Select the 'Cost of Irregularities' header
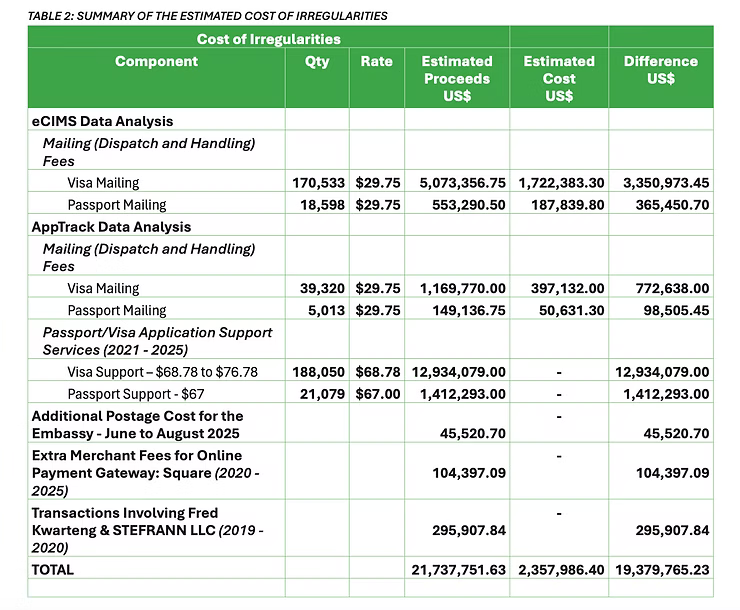Image resolution: width=740 pixels, height=610 pixels. pyautogui.click(x=269, y=39)
